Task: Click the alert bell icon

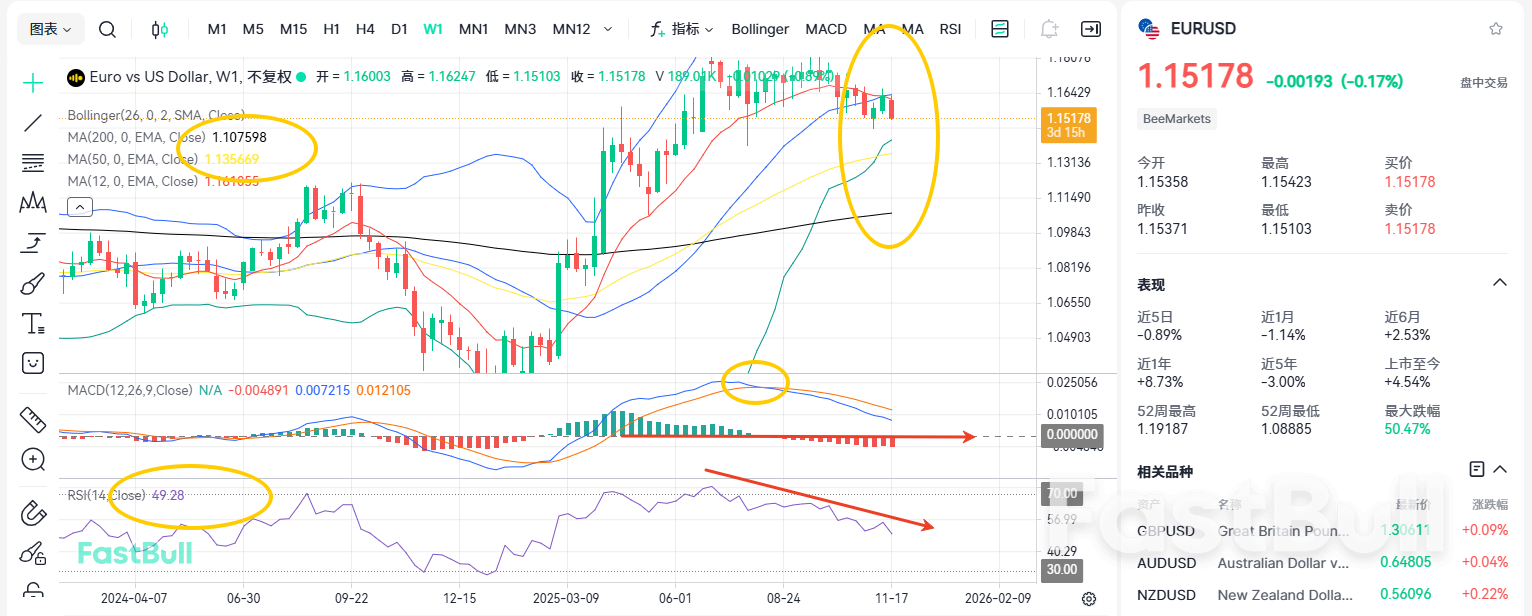Action: coord(1048,29)
